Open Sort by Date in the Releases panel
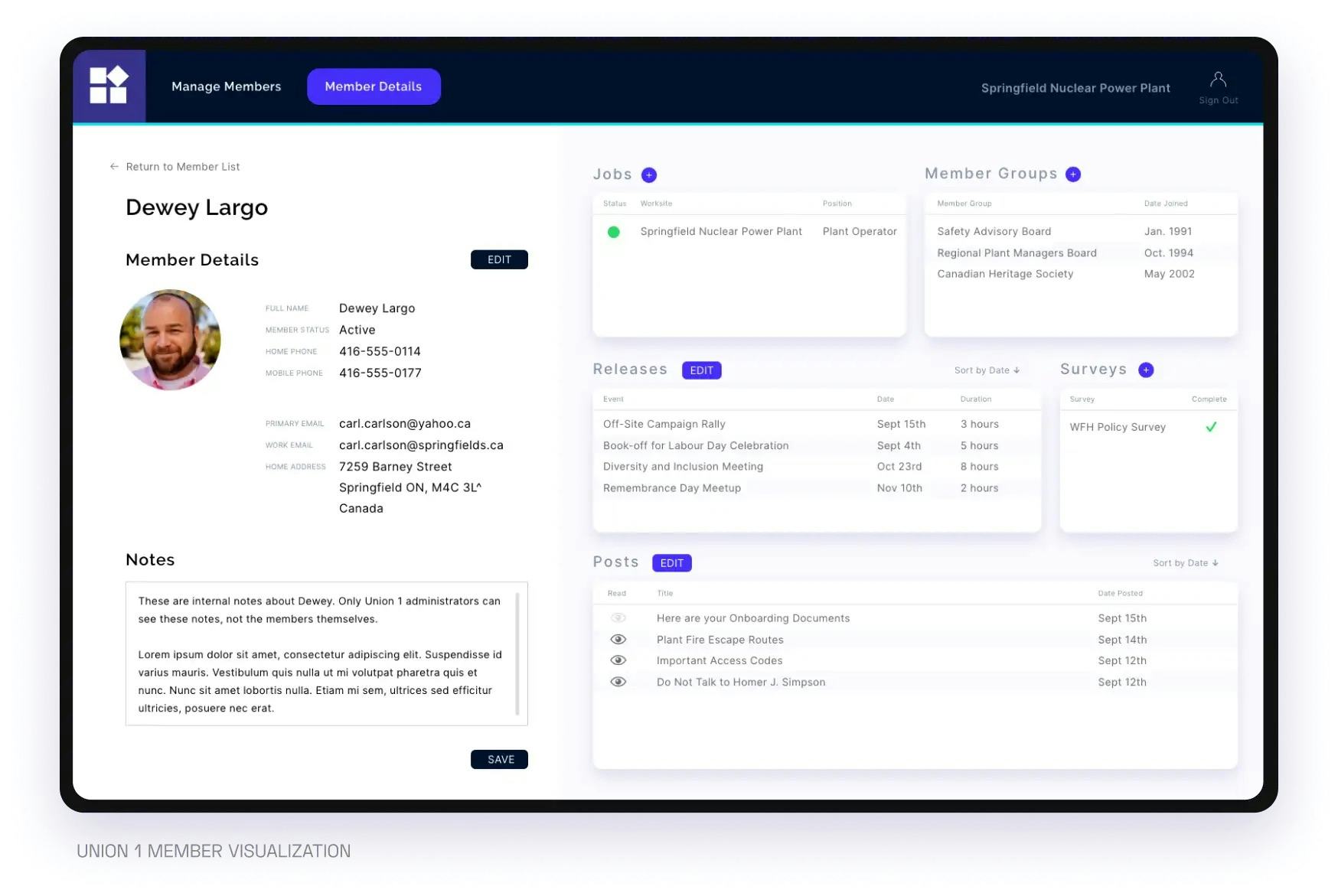This screenshot has width=1338, height=896. [987, 370]
